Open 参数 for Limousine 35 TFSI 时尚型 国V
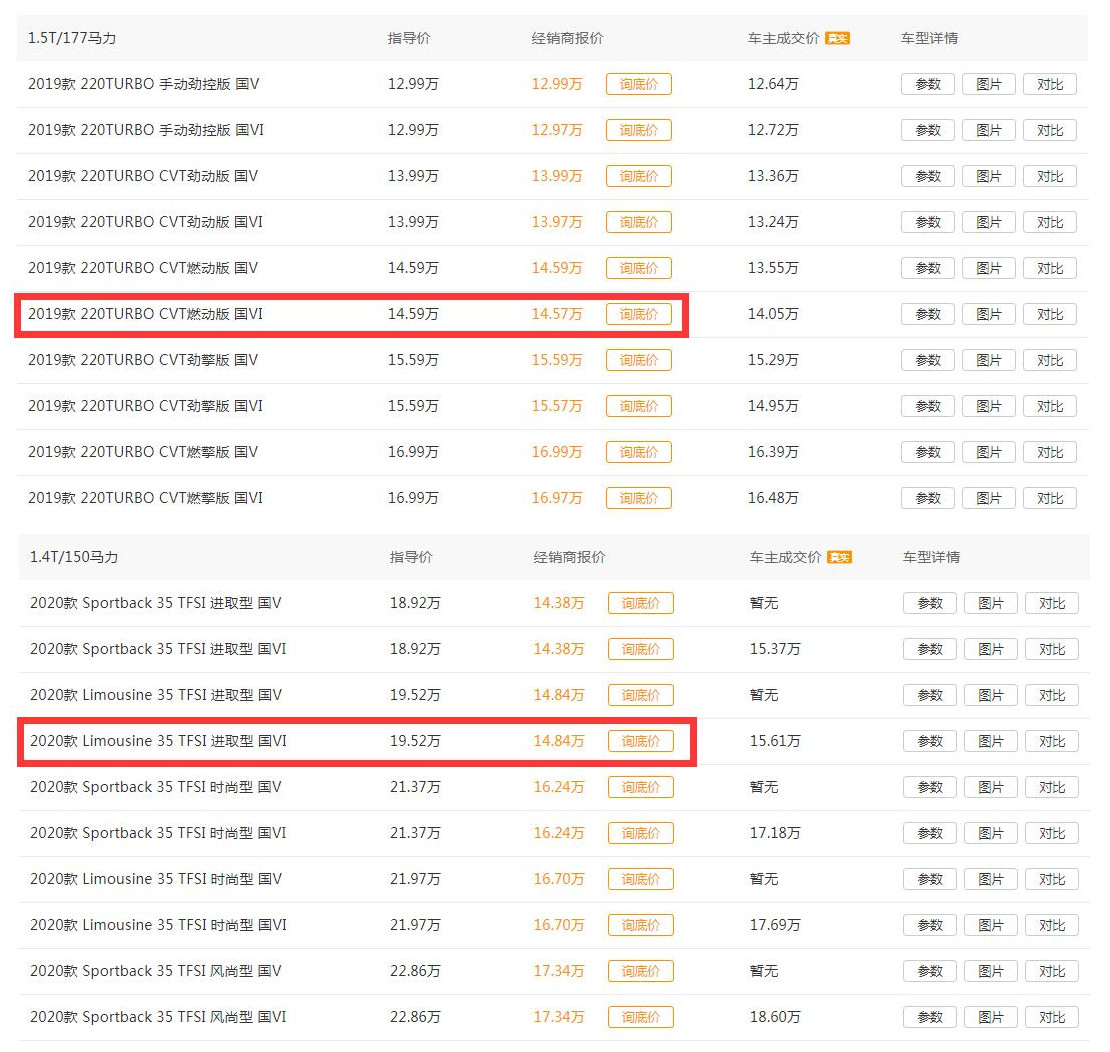 [929, 879]
